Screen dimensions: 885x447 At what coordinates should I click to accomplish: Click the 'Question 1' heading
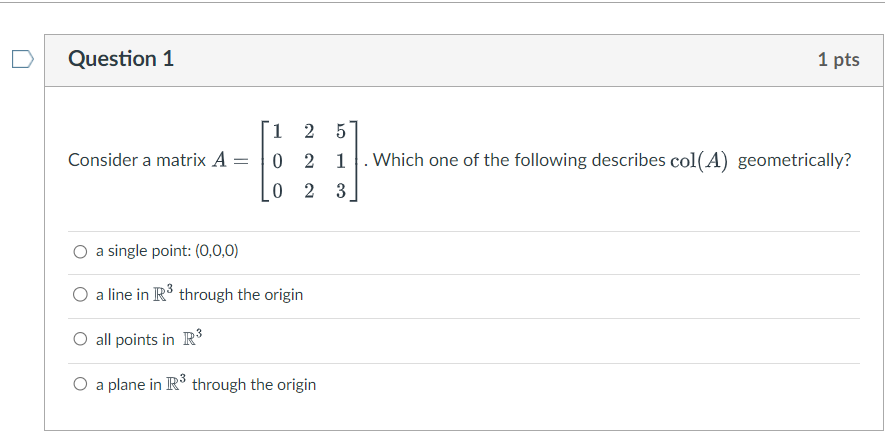tap(121, 59)
